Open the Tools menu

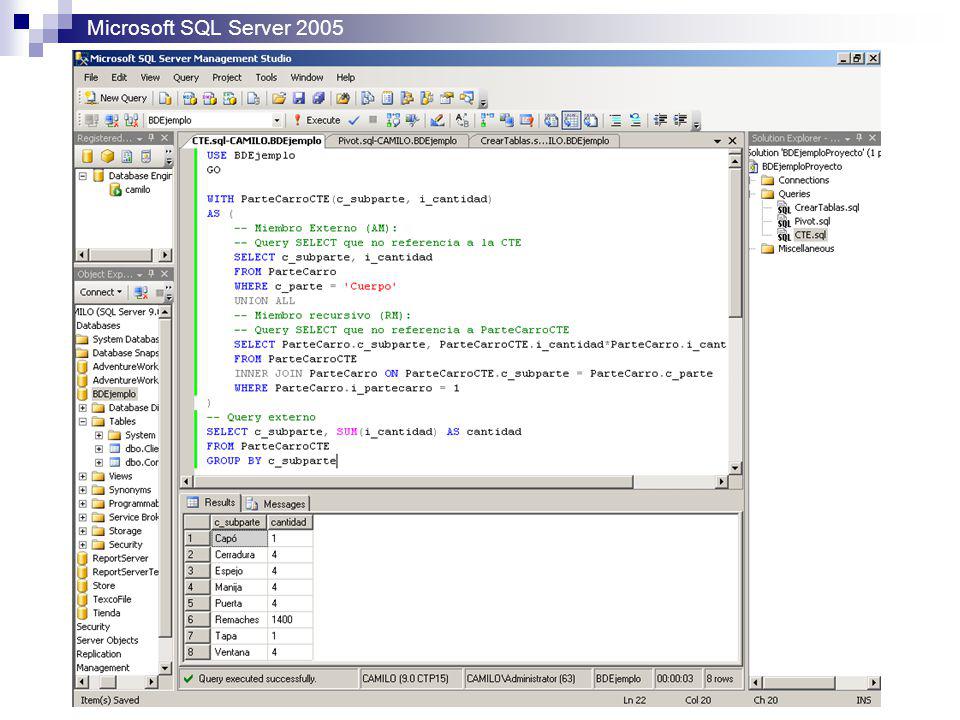[266, 77]
